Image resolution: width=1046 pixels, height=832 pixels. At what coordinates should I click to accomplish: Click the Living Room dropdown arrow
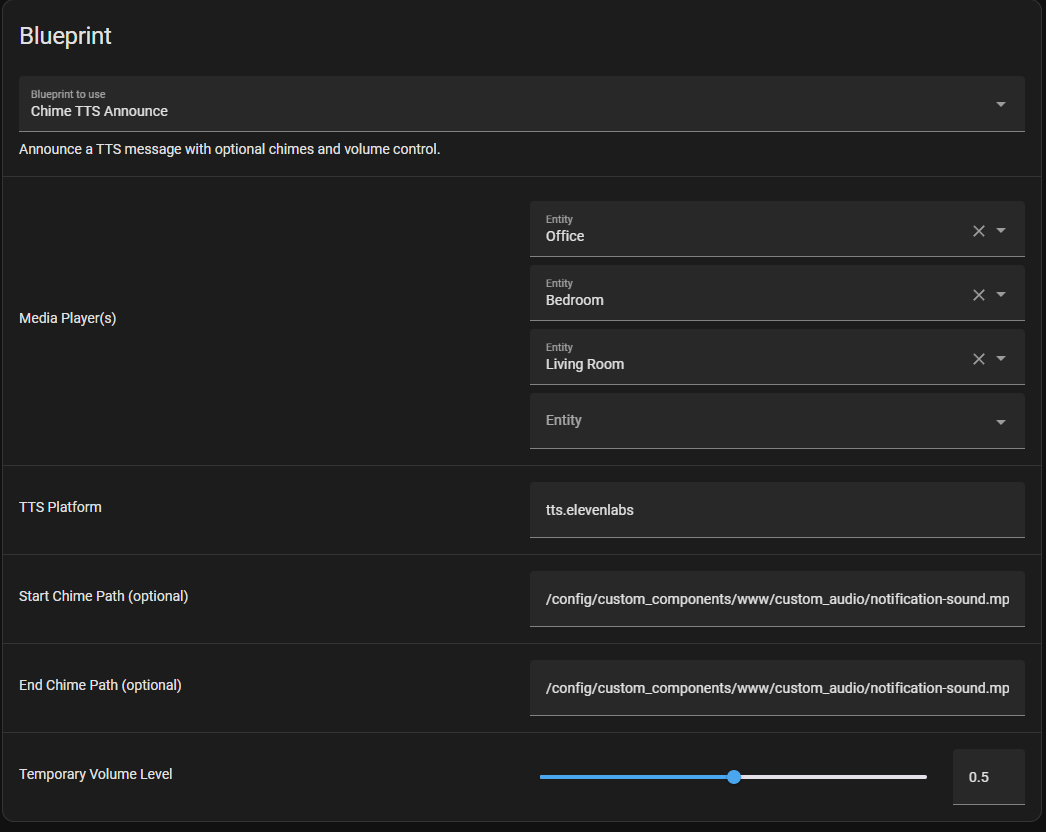tap(1002, 359)
